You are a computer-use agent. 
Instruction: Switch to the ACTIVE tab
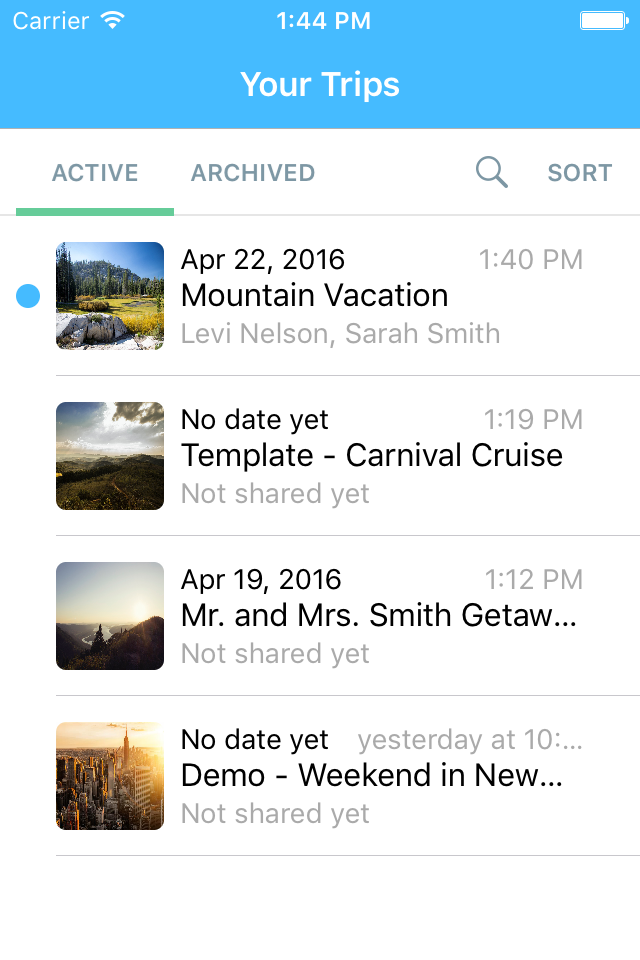[x=95, y=173]
